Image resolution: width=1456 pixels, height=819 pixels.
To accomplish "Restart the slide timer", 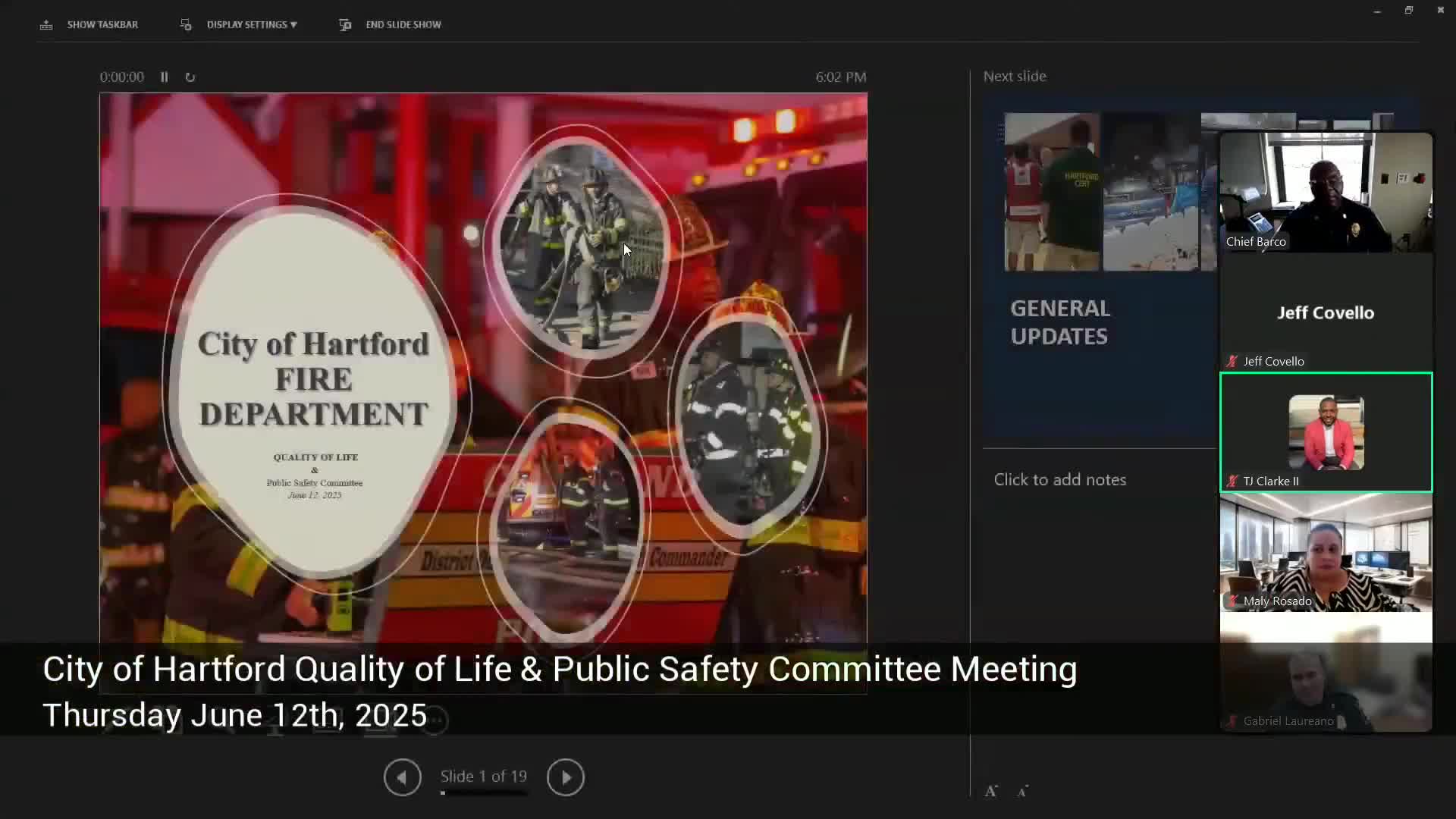I will click(190, 77).
